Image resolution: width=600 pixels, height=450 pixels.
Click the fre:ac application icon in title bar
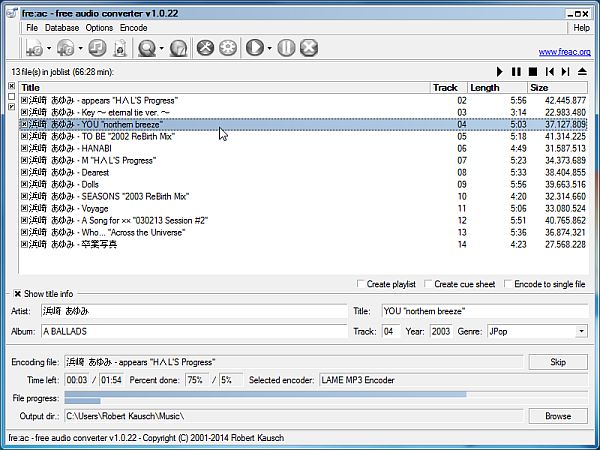[x=12, y=13]
